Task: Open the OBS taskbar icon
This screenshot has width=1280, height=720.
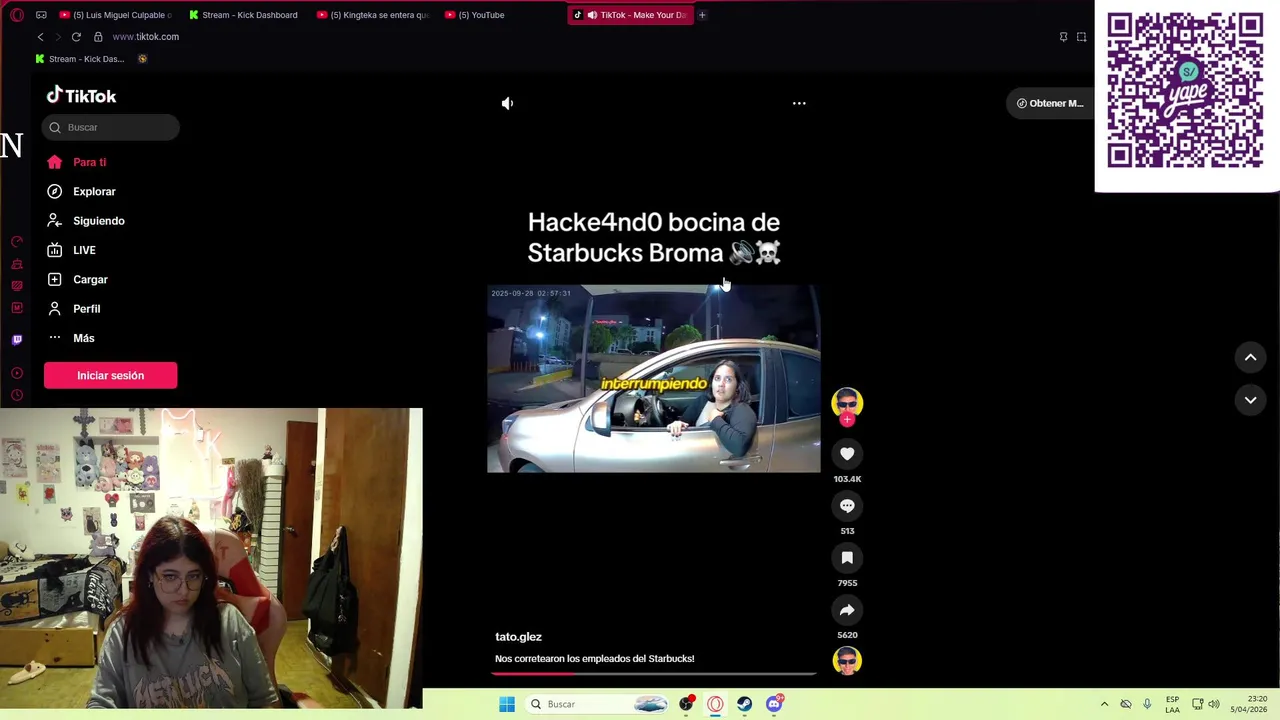Action: [x=686, y=704]
